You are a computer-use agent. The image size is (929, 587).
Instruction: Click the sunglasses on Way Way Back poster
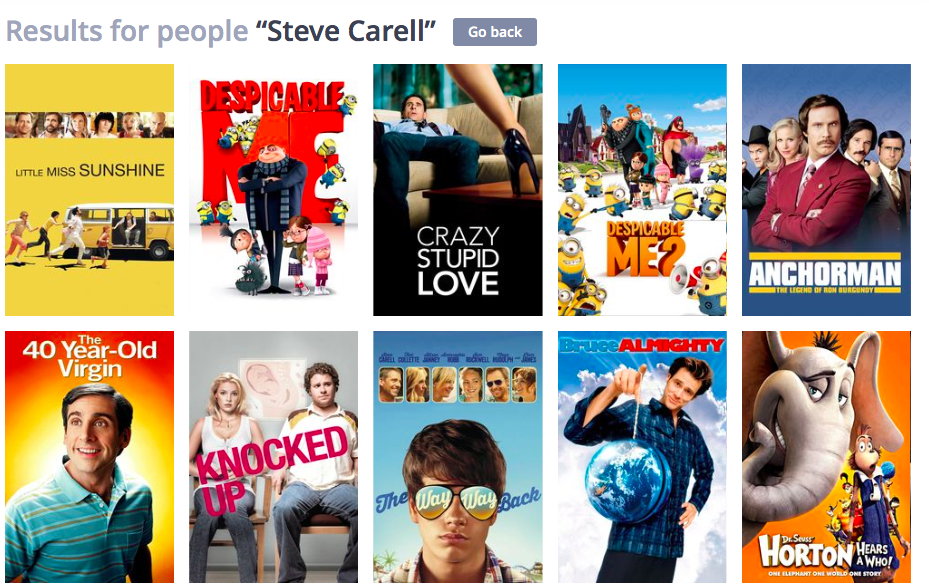(456, 501)
